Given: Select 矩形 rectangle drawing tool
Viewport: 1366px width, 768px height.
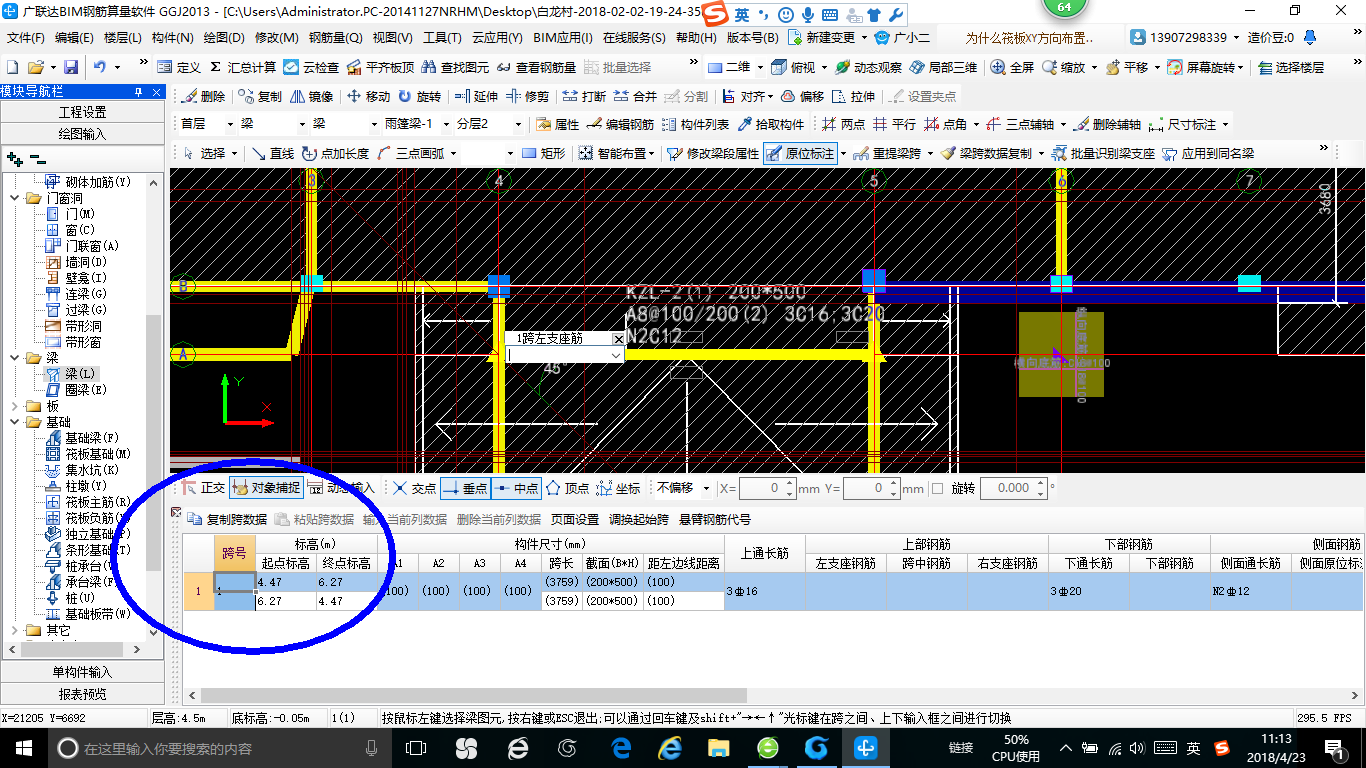Looking at the screenshot, I should pyautogui.click(x=544, y=153).
